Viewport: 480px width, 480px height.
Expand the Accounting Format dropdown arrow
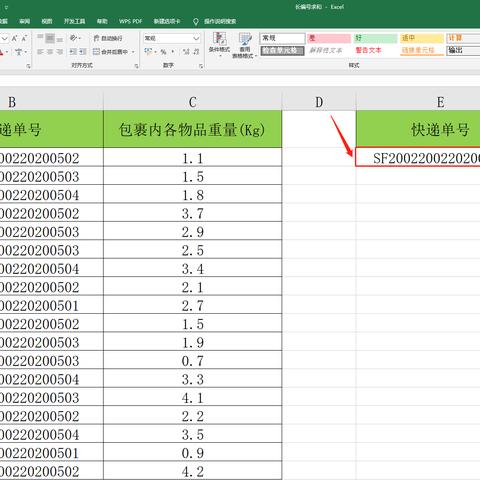pos(155,52)
